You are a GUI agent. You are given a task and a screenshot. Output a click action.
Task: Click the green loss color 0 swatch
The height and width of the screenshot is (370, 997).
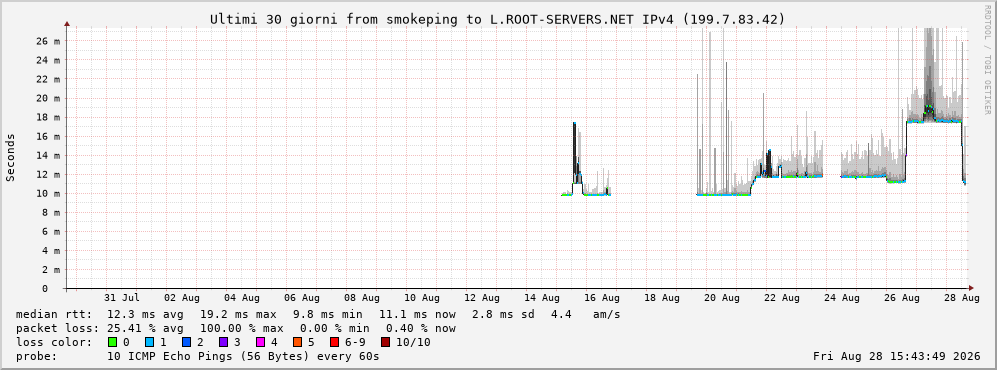coord(113,343)
